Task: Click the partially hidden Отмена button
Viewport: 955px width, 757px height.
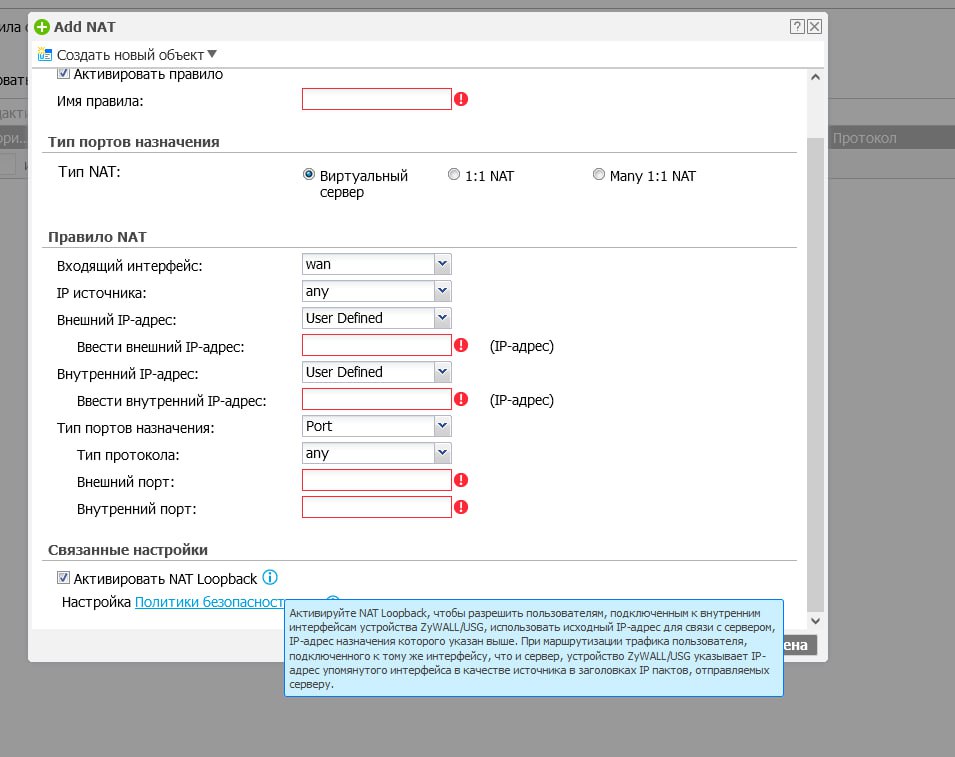Action: click(800, 645)
